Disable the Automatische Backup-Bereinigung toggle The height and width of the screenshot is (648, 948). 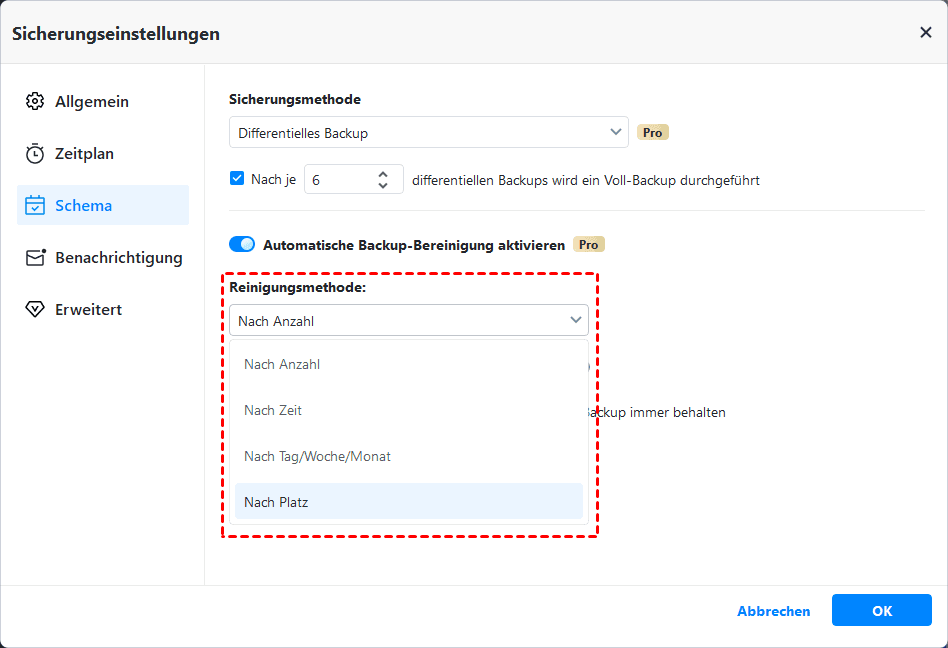click(242, 245)
